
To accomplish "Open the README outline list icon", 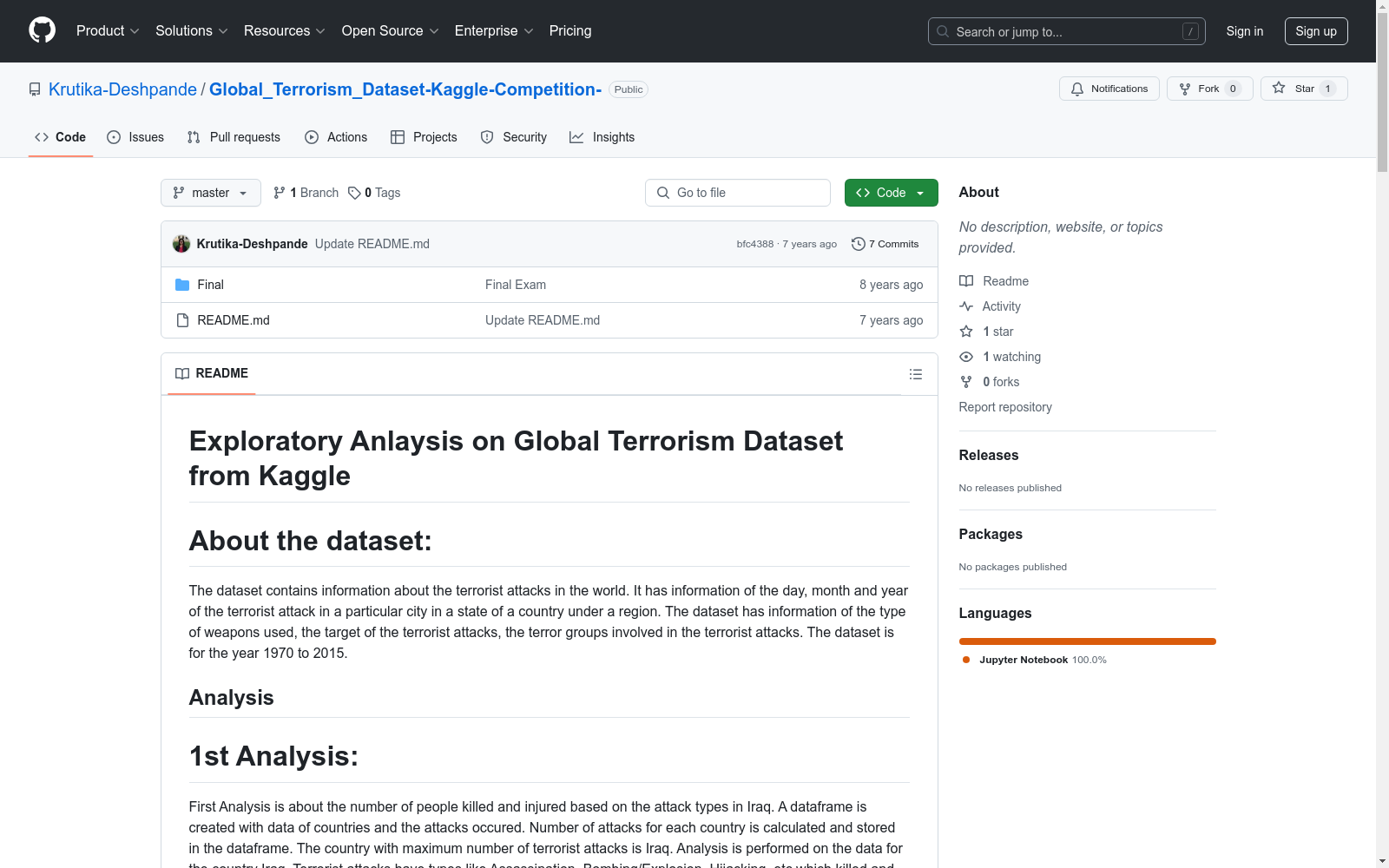I will click(x=916, y=374).
